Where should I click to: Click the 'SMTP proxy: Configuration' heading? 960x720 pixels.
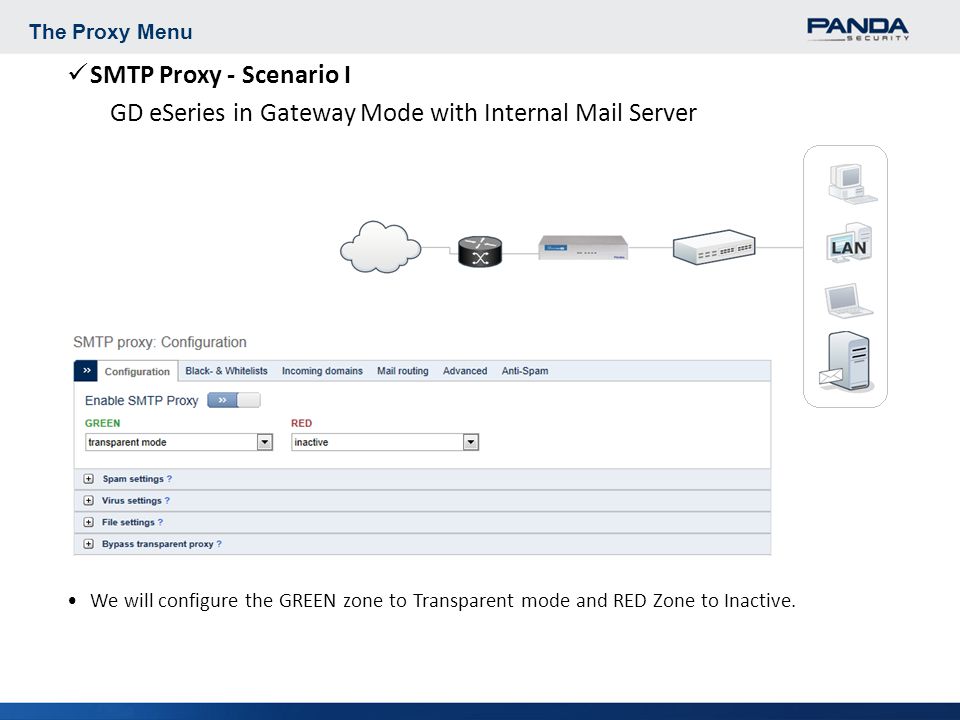pyautogui.click(x=160, y=342)
